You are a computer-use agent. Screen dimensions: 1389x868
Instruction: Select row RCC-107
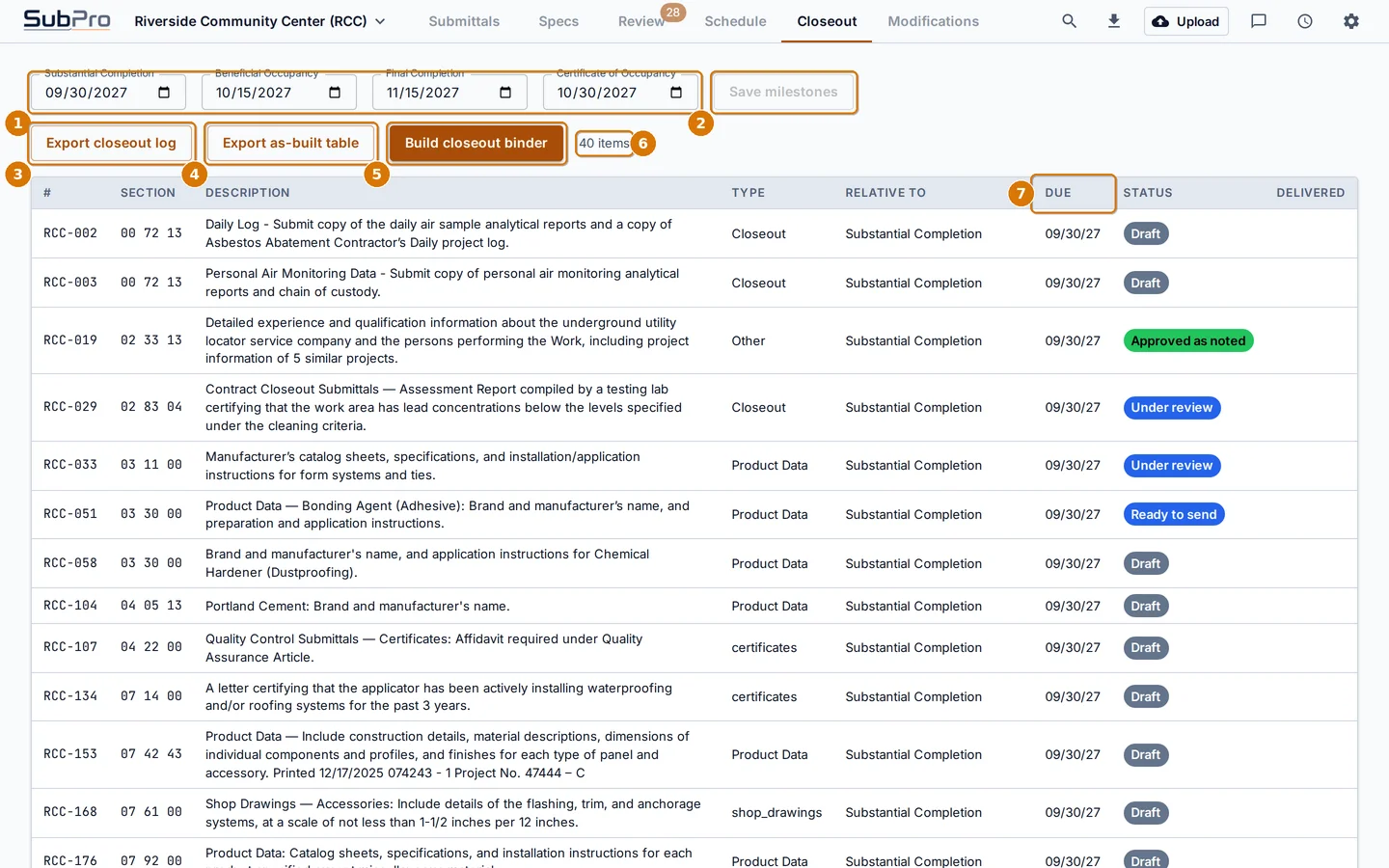point(694,648)
